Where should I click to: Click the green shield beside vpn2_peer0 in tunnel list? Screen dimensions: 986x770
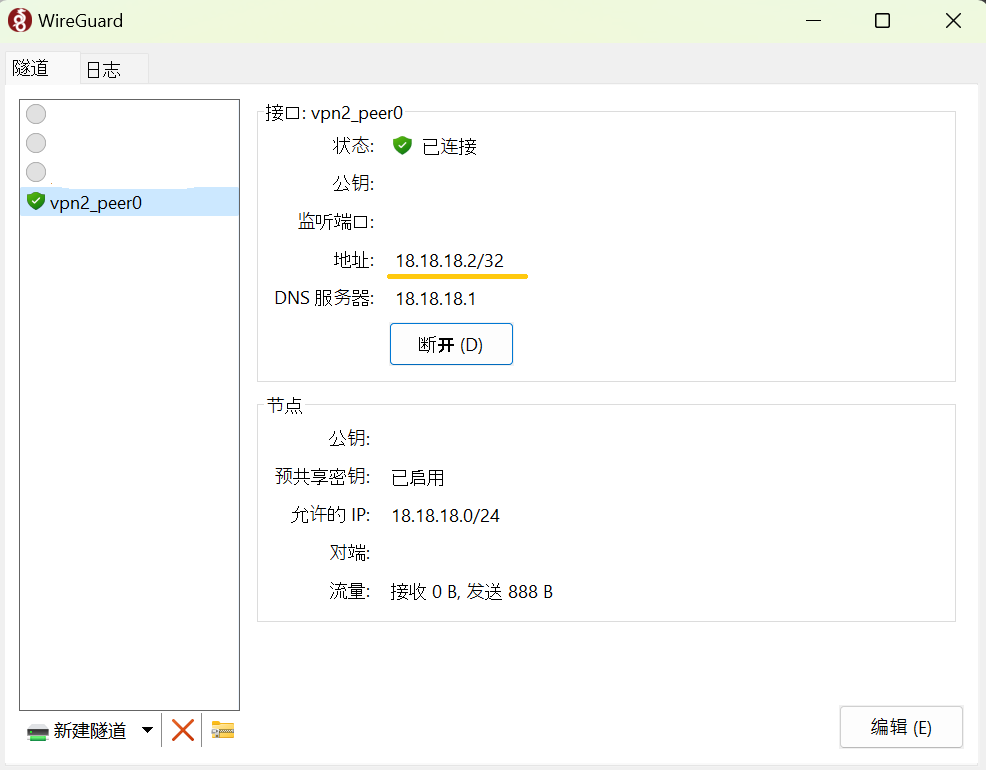(36, 201)
